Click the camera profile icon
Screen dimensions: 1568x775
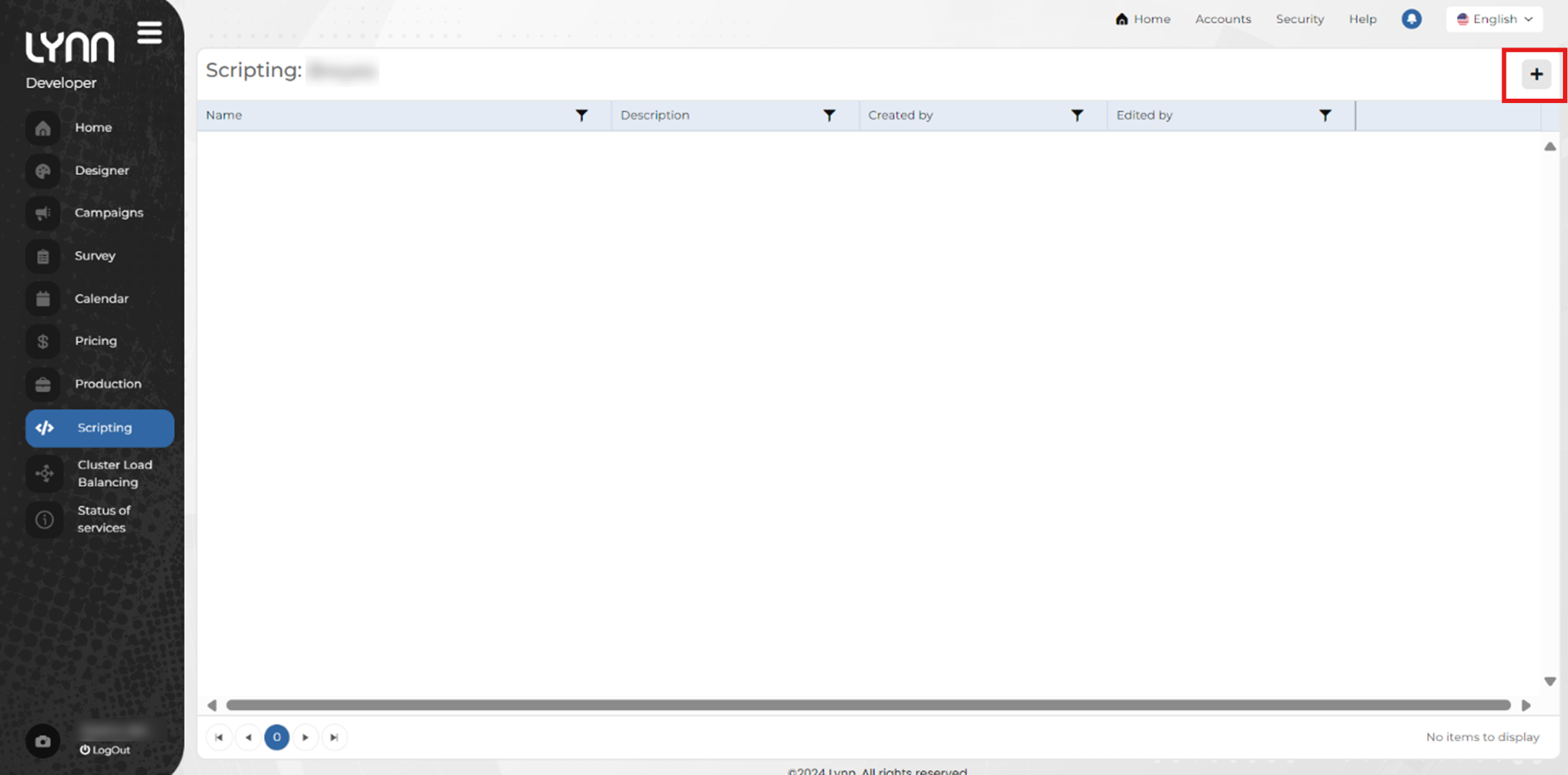pos(43,741)
